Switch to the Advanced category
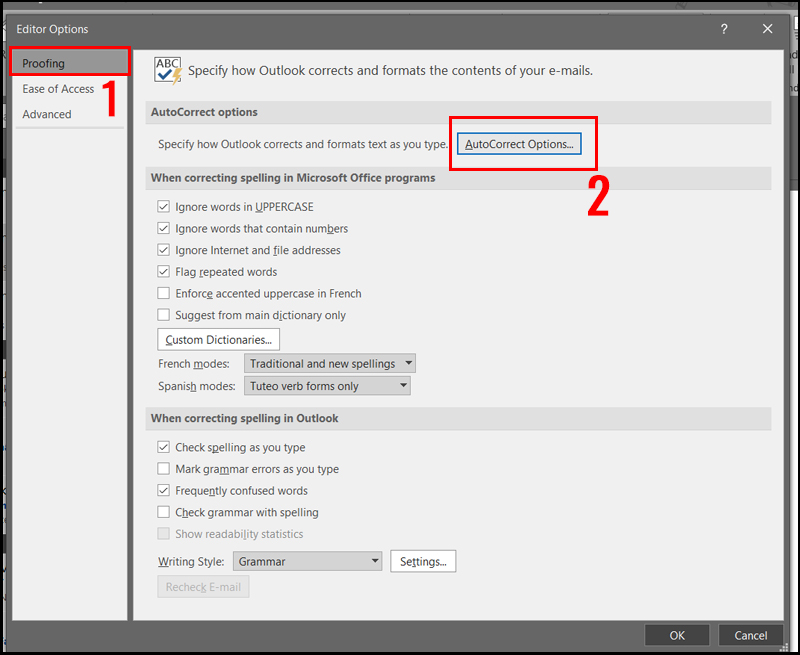The image size is (800, 655). (x=47, y=114)
